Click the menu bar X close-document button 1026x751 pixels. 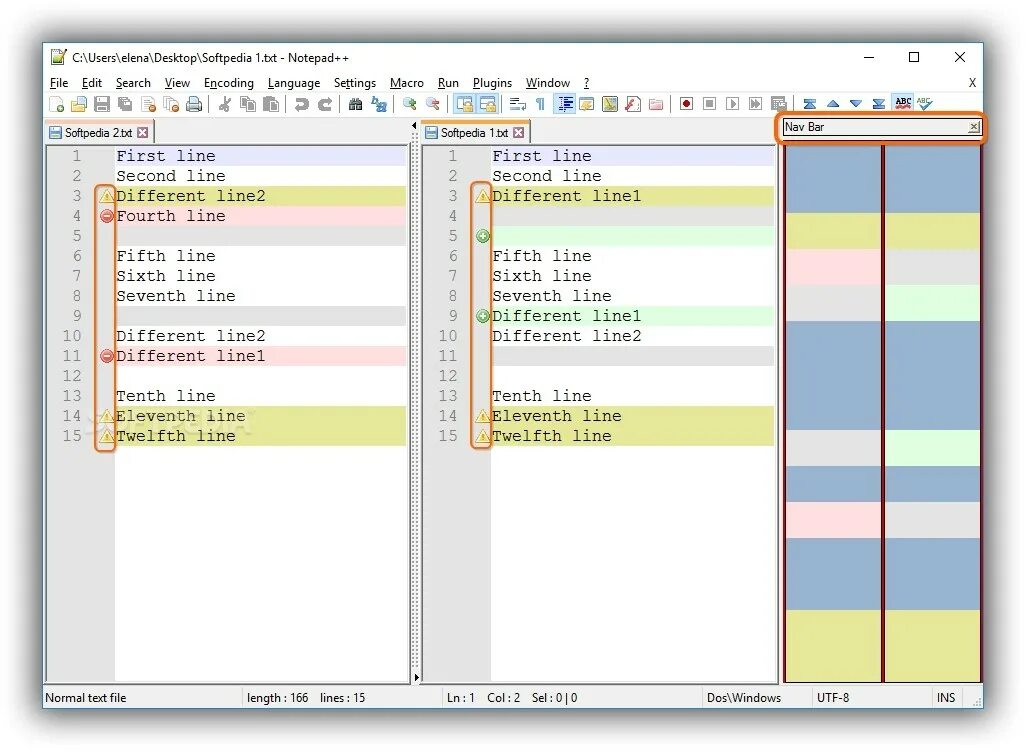(972, 83)
